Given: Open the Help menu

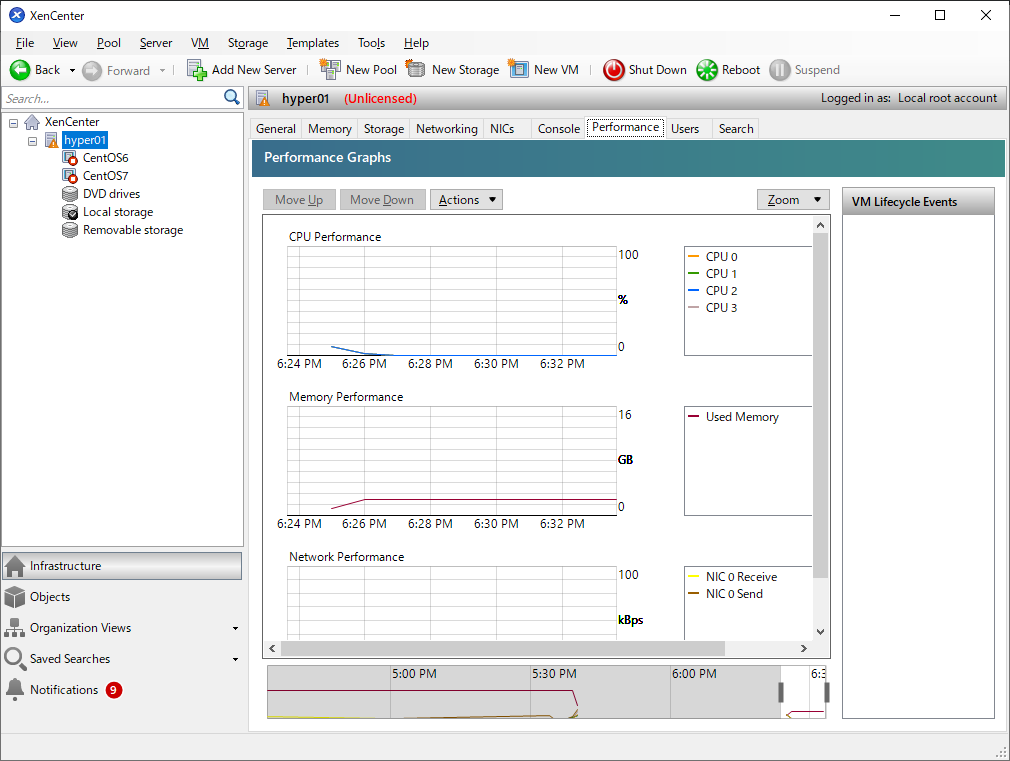Looking at the screenshot, I should 416,43.
